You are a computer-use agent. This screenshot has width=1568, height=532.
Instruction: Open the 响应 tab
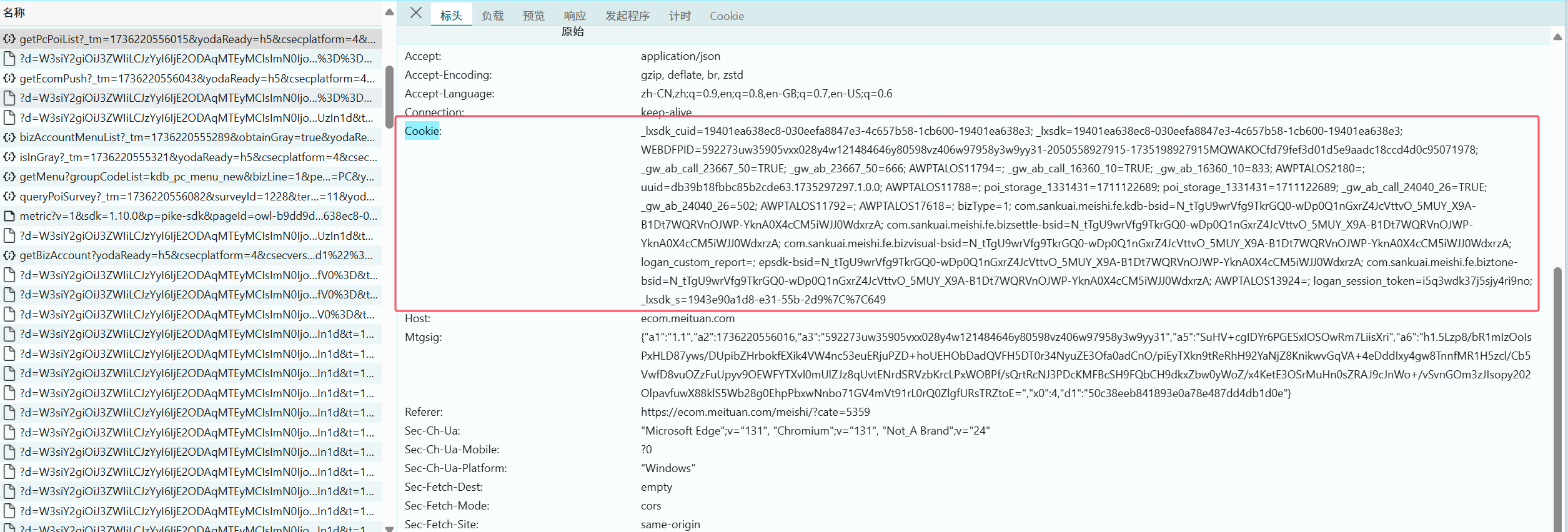[575, 16]
